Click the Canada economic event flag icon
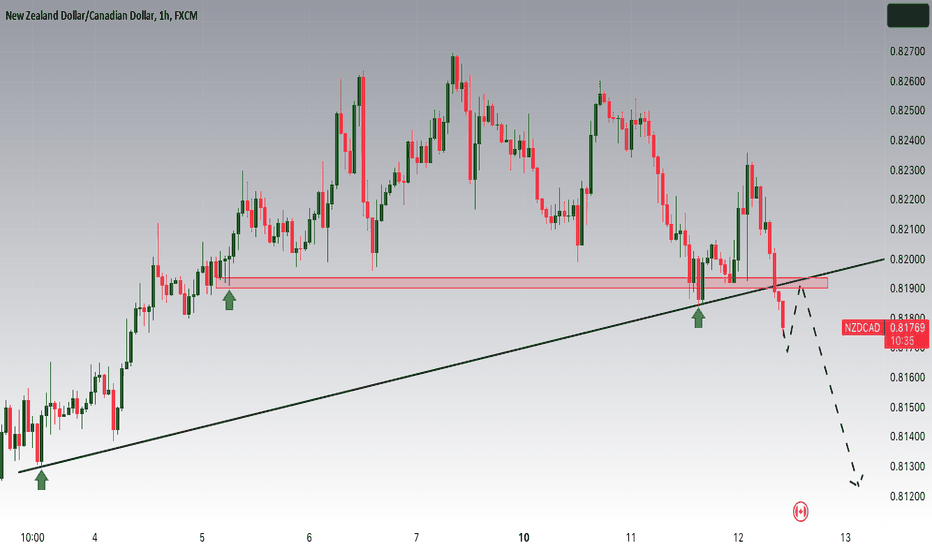Image resolution: width=932 pixels, height=550 pixels. pyautogui.click(x=801, y=511)
